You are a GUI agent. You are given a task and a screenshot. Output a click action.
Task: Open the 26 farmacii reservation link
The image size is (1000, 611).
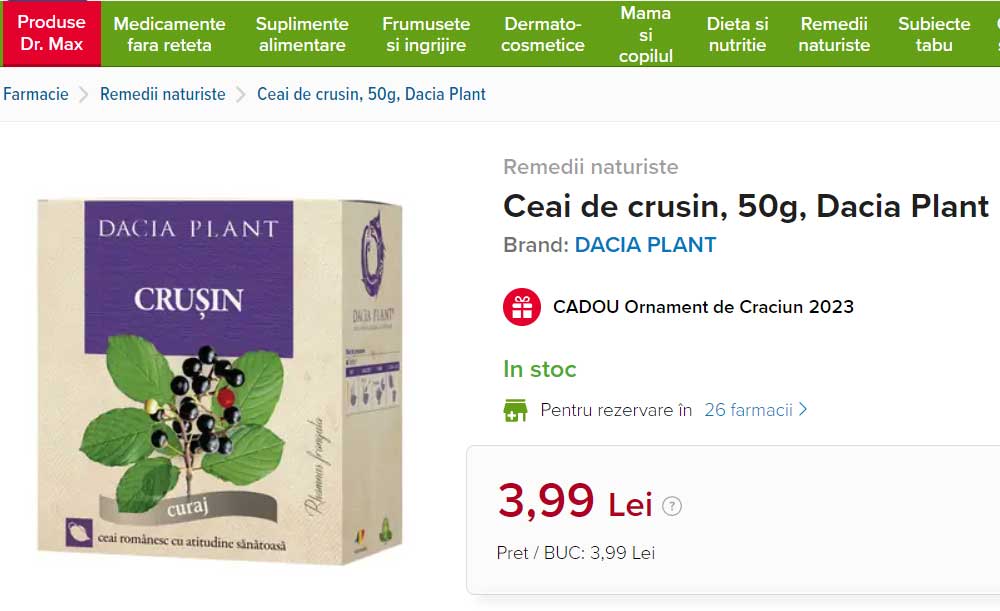click(748, 410)
